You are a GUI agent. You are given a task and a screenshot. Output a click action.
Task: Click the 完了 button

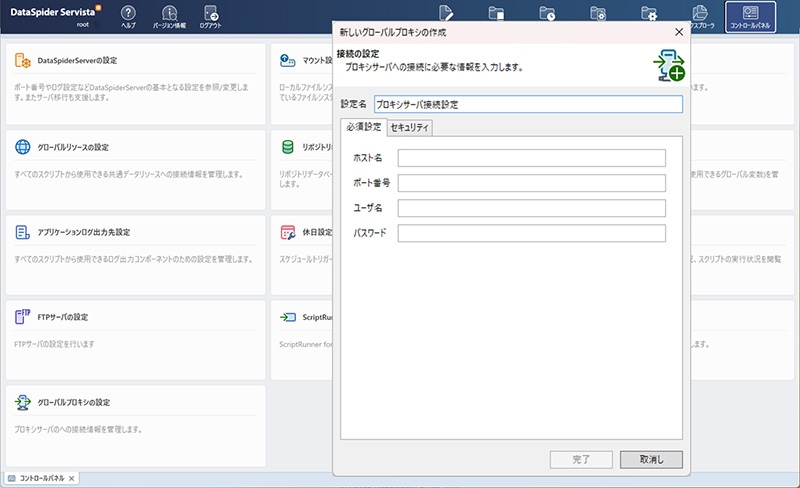581,459
